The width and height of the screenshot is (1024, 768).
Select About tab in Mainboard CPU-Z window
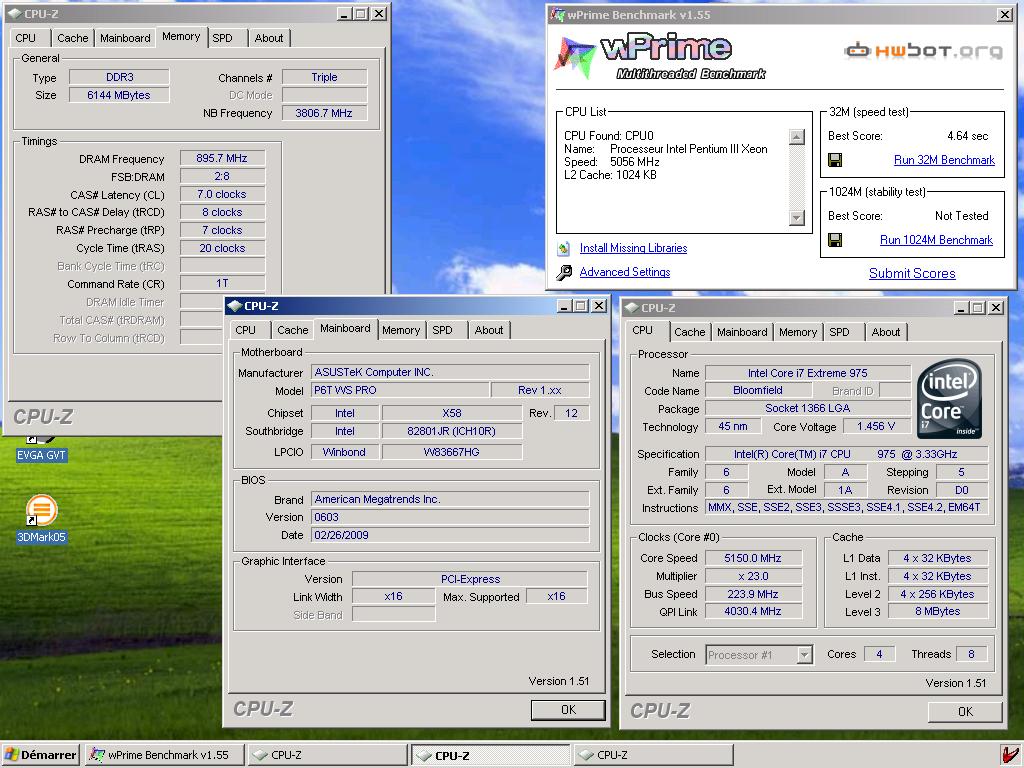[x=489, y=330]
